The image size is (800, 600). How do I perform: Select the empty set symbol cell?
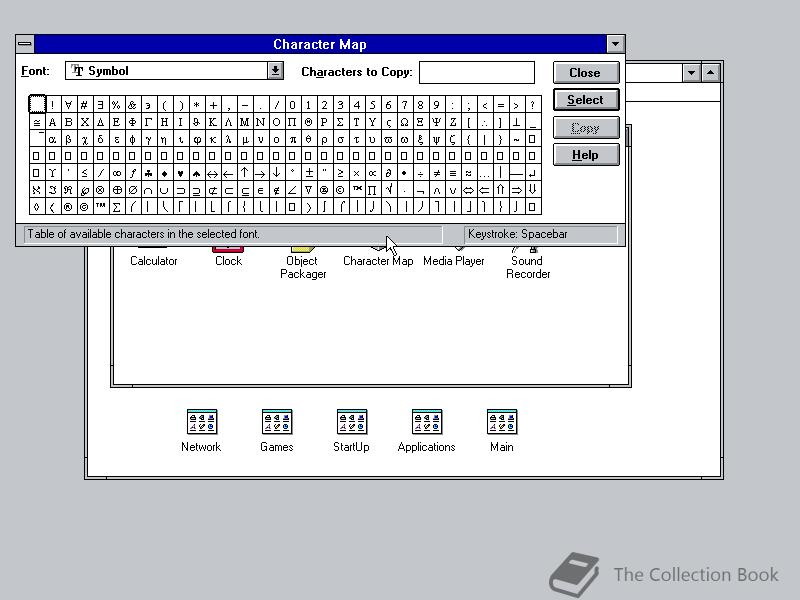132,190
